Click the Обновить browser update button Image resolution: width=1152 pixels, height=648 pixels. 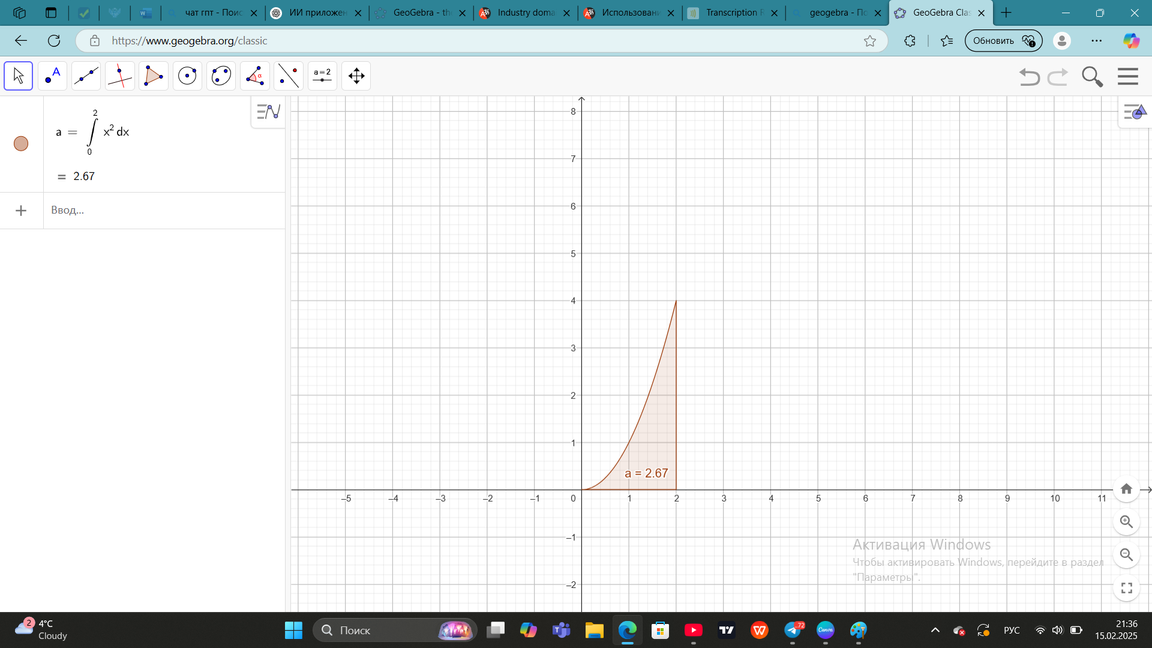coord(1002,41)
